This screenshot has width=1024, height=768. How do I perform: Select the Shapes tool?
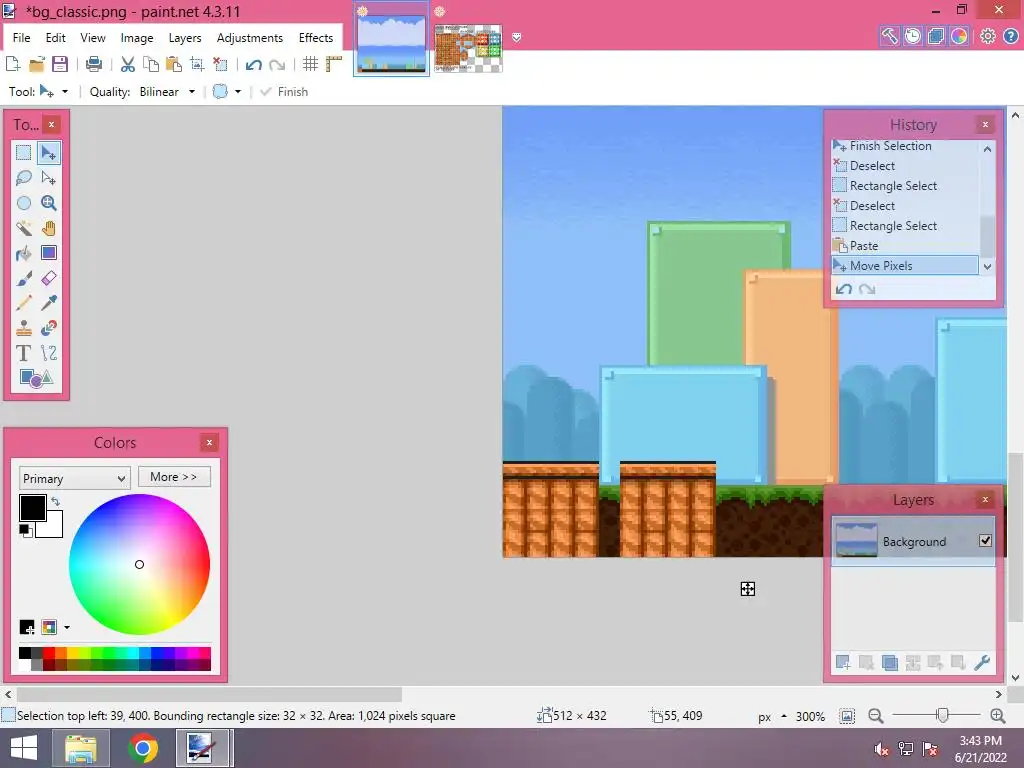pyautogui.click(x=36, y=378)
